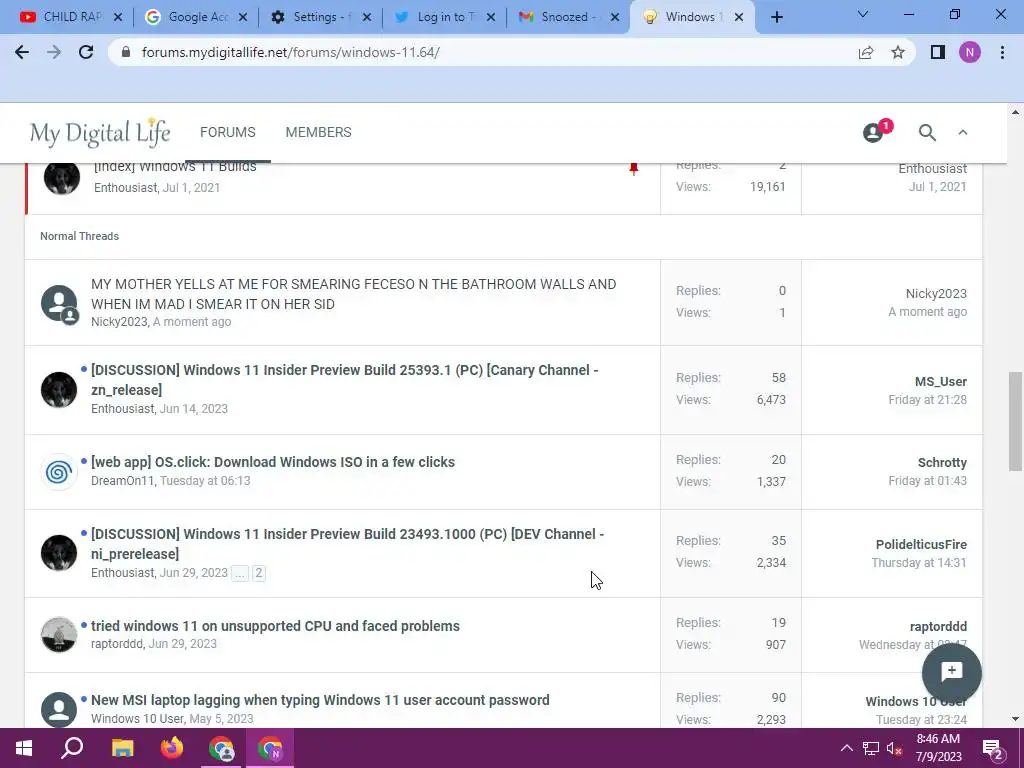Click the forward navigation arrow
1024x768 pixels.
coord(54,52)
